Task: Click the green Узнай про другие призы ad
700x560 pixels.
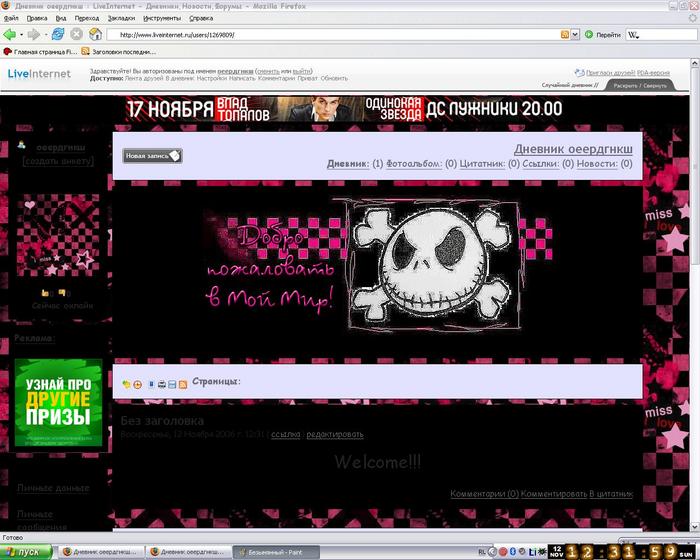Action: (x=58, y=402)
